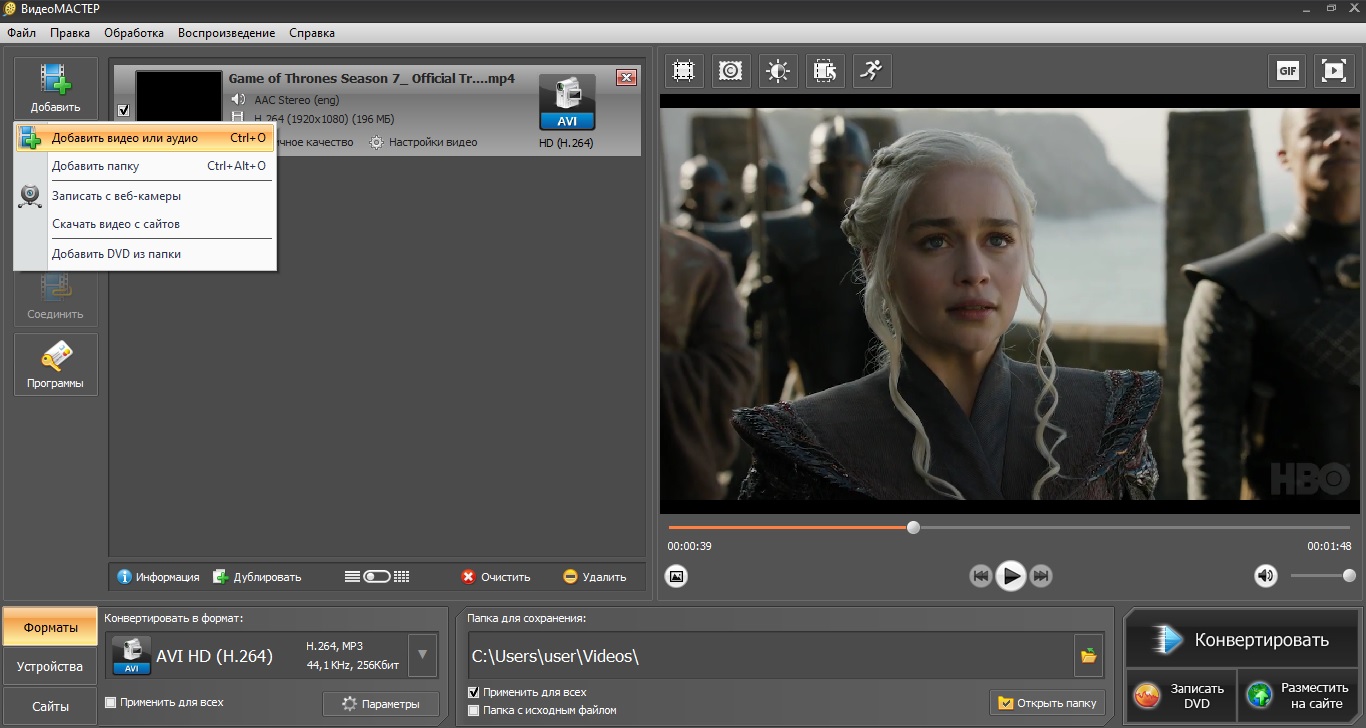Take a snapshot with the screenshot icon

pos(677,576)
